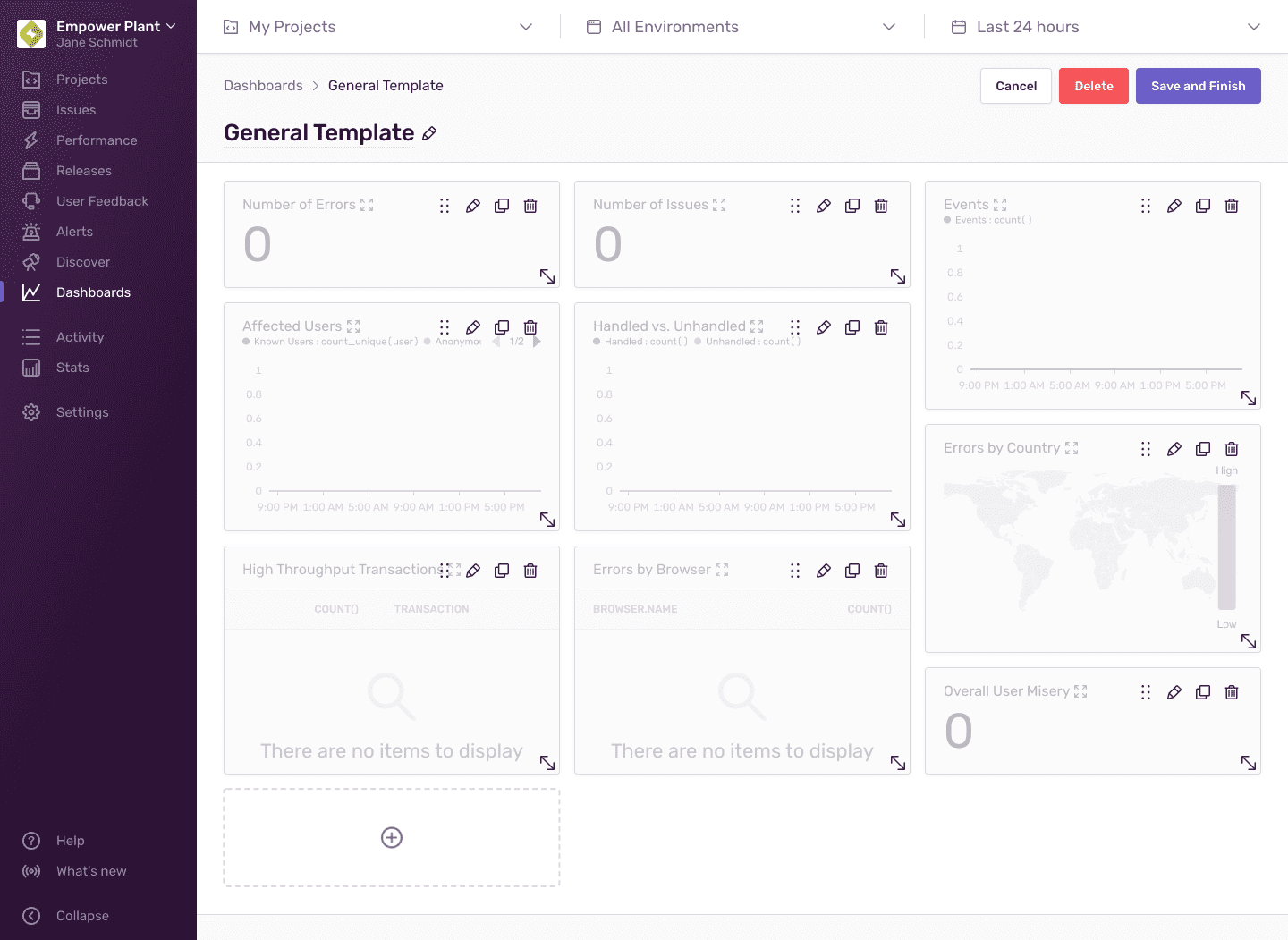Duplicate the Handled vs. Unhandled widget
This screenshot has width=1288, height=940.
(x=852, y=327)
